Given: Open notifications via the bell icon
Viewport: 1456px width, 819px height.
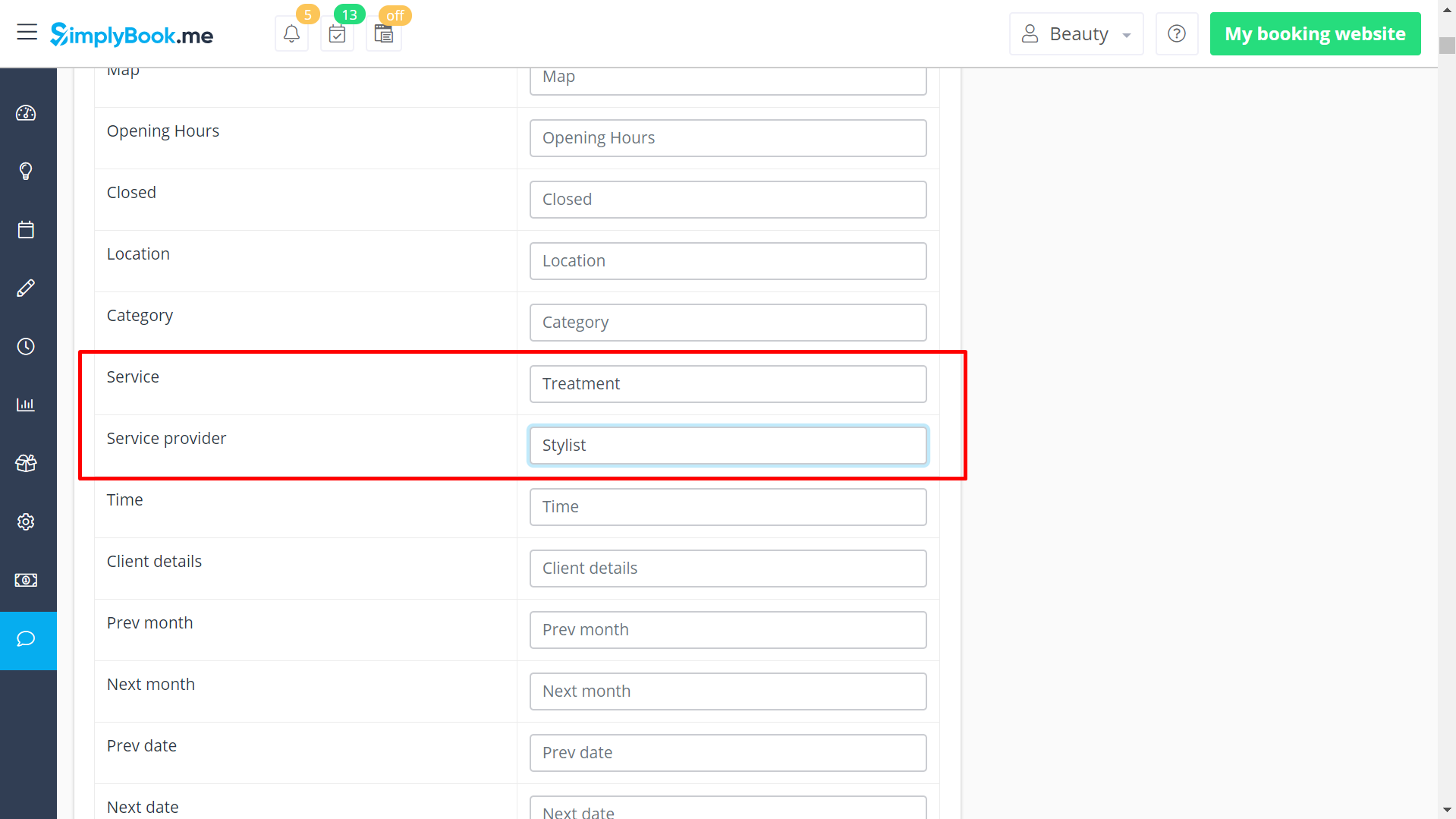Looking at the screenshot, I should click(291, 33).
